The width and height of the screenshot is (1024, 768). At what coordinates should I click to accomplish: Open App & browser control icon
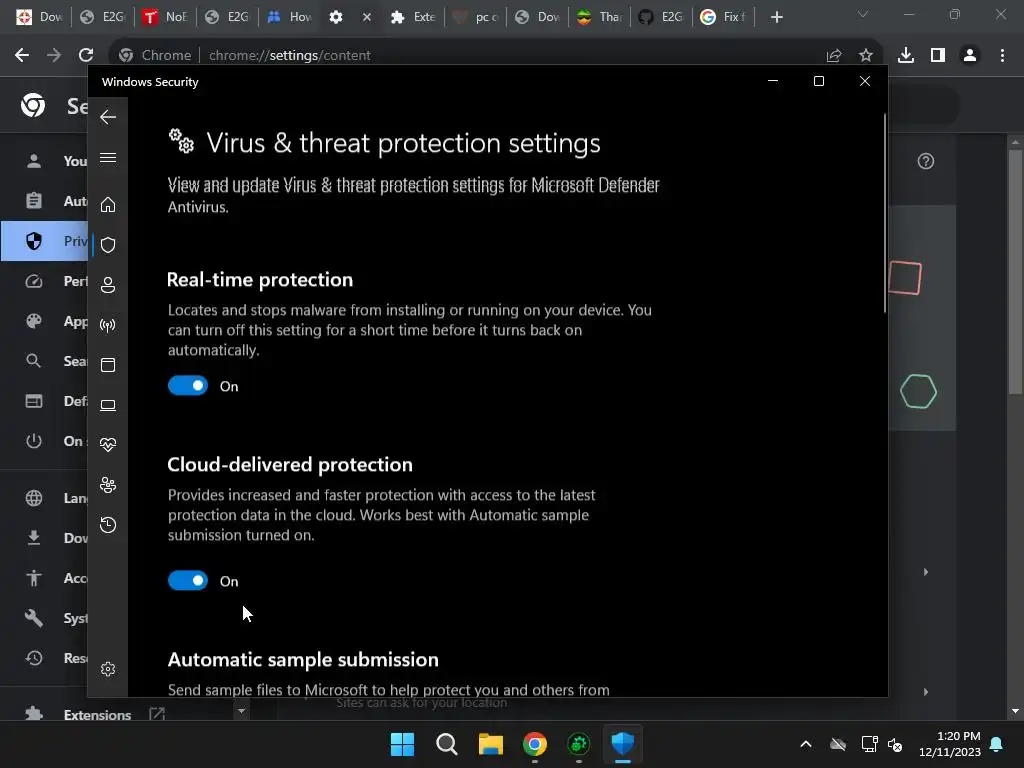108,365
